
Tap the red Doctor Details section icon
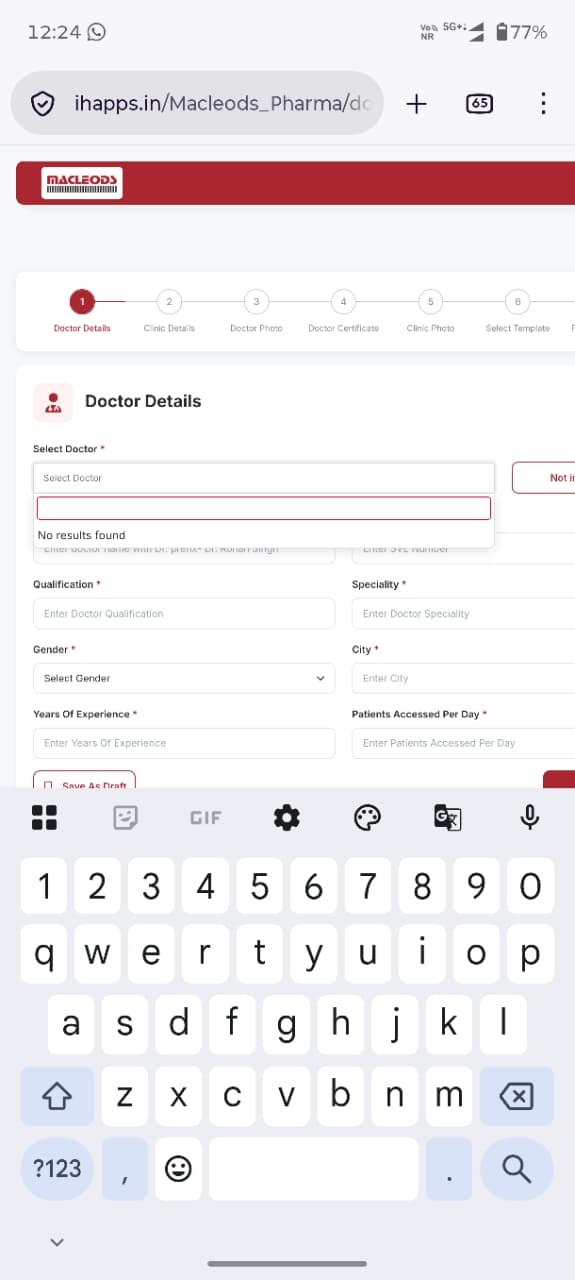pyautogui.click(x=53, y=402)
